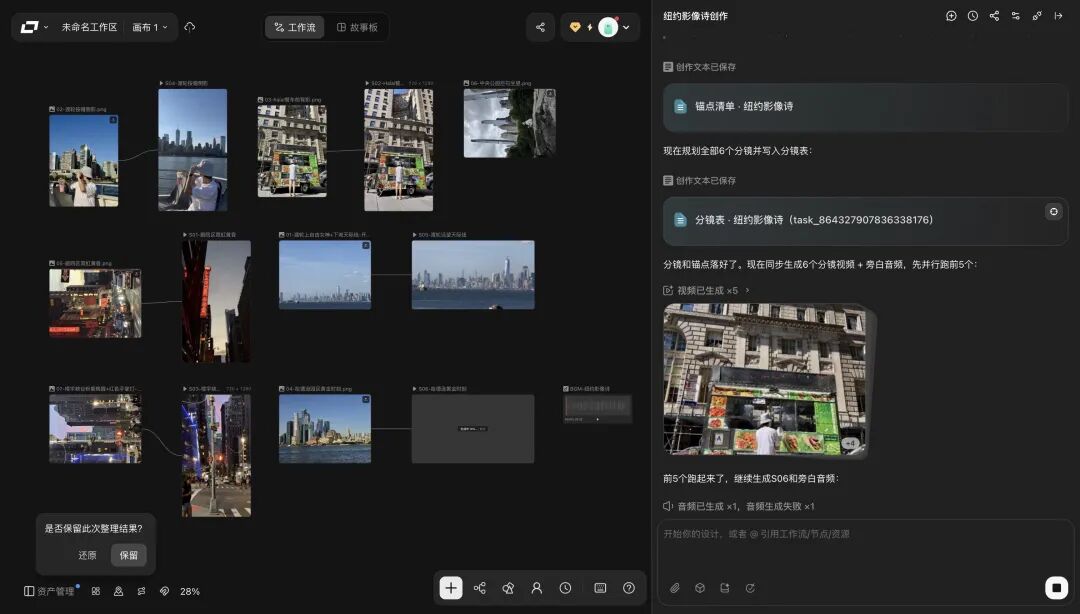The height and width of the screenshot is (614, 1080).
Task: Open the account avatar dropdown
Action: point(614,27)
